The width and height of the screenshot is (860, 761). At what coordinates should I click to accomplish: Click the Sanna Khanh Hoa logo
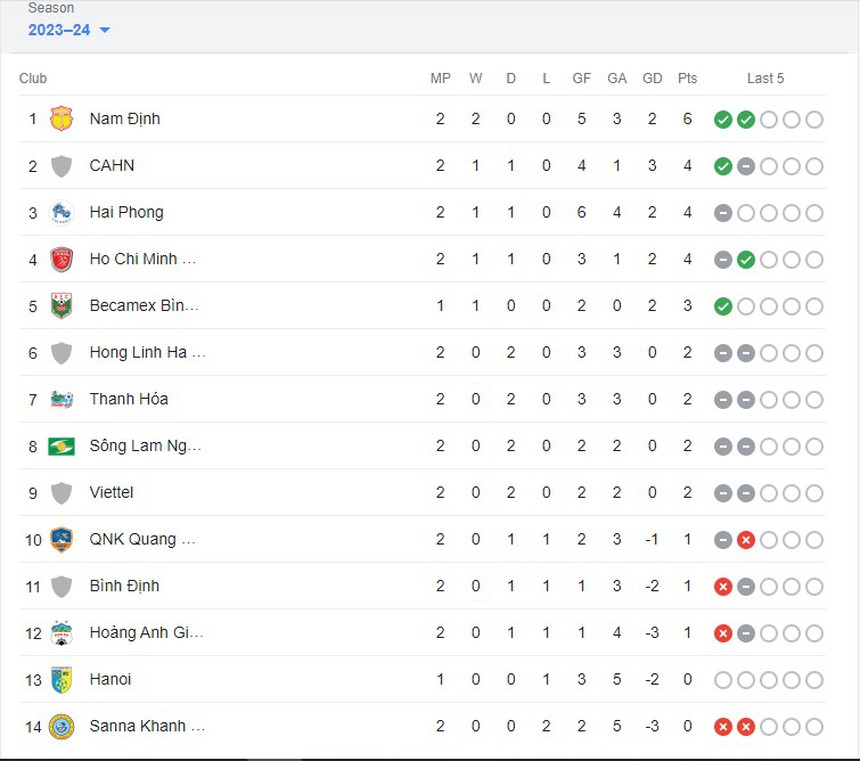click(62, 726)
